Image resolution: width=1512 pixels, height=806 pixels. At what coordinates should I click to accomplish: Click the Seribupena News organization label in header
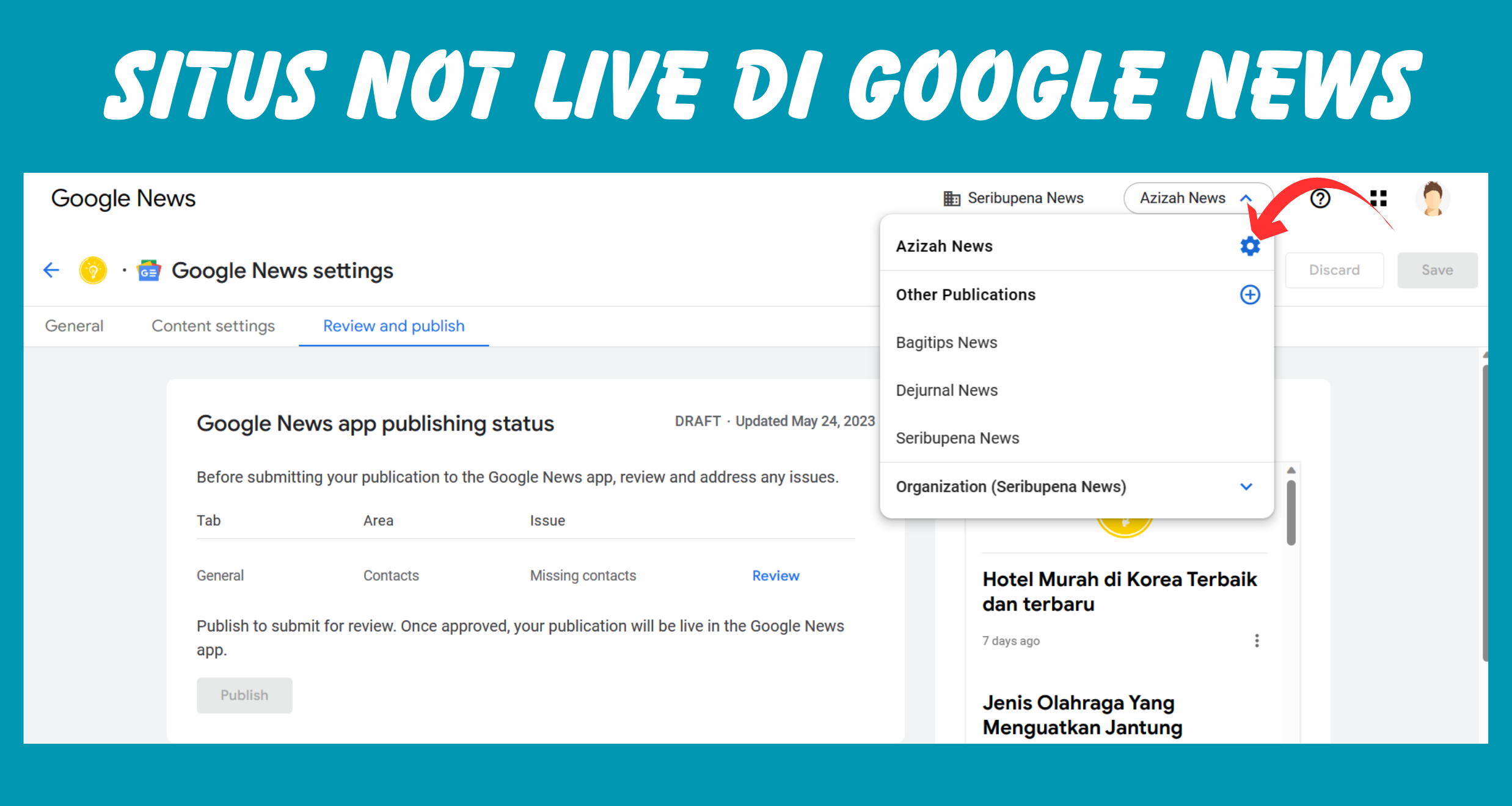point(1025,198)
